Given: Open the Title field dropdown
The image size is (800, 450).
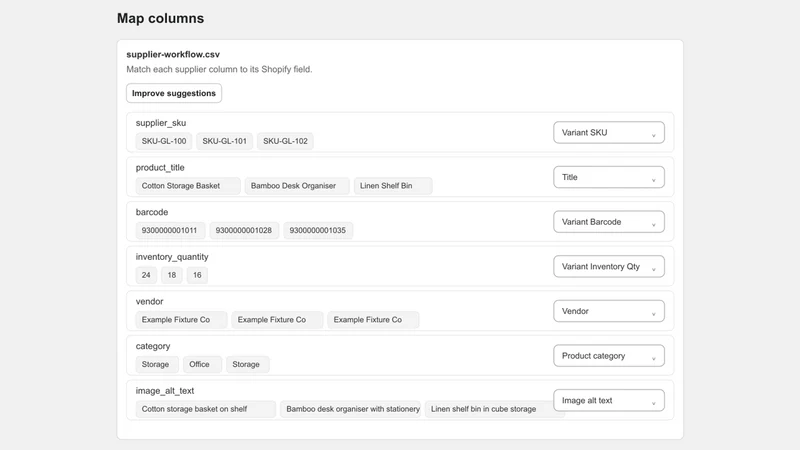Looking at the screenshot, I should (x=609, y=177).
